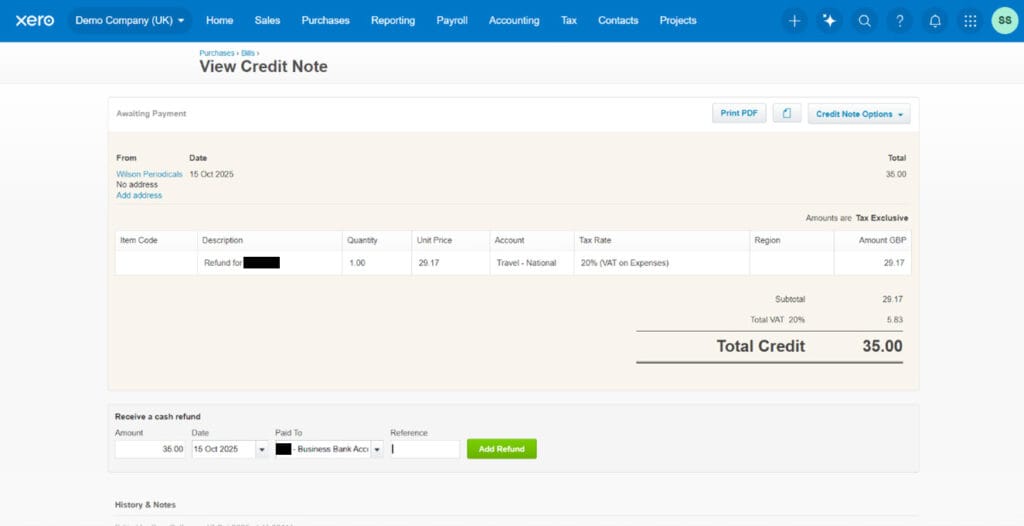Open the help question mark icon
Viewport: 1024px width, 526px height.
click(x=900, y=20)
